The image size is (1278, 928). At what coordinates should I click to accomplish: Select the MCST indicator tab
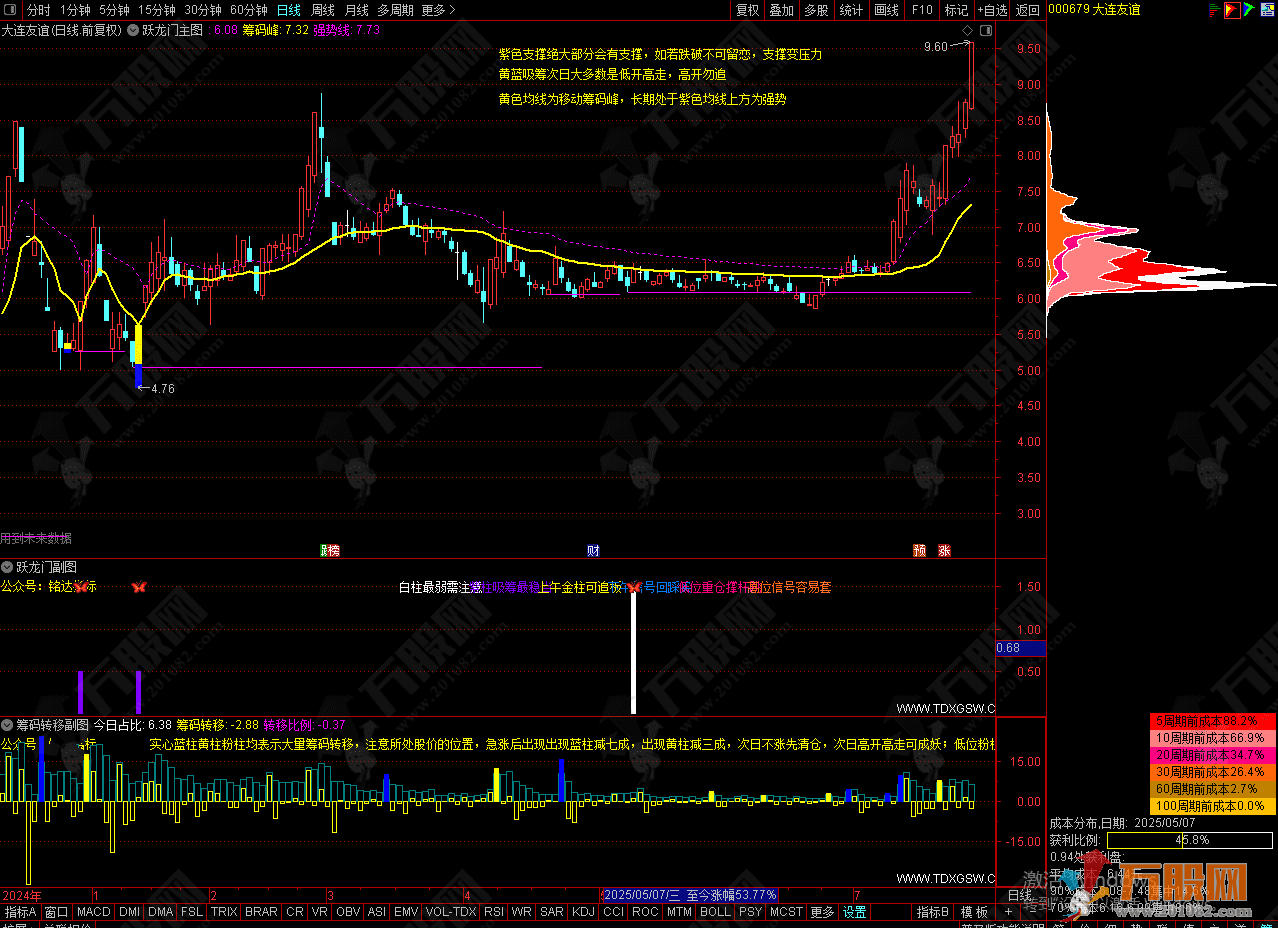[786, 912]
